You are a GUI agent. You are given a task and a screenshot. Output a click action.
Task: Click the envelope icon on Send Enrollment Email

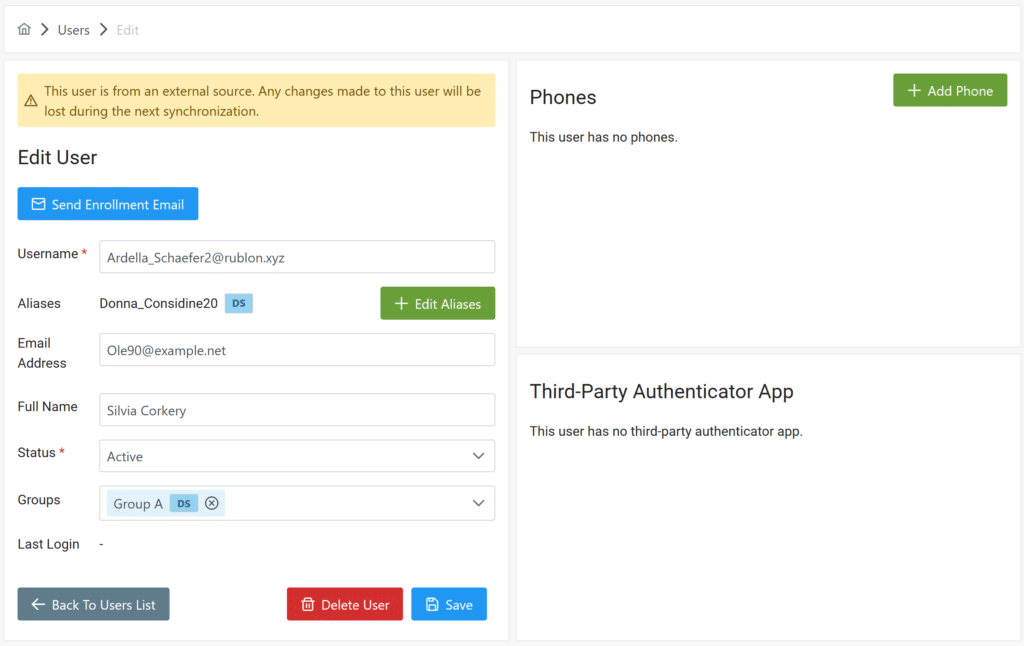tap(37, 204)
